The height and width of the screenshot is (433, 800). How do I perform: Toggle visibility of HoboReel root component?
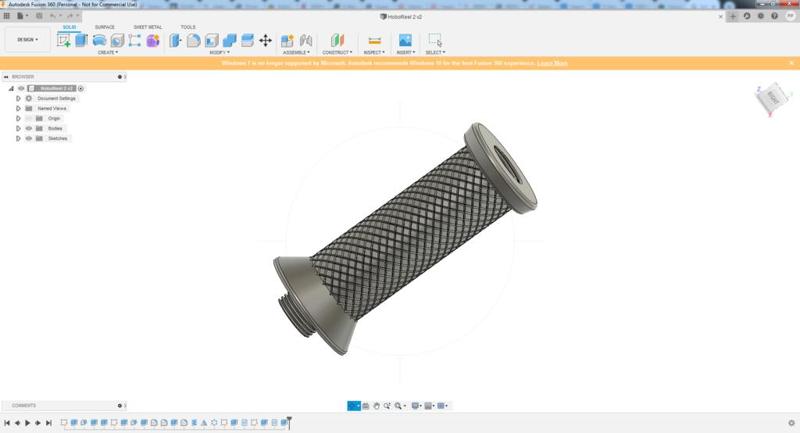pyautogui.click(x=21, y=88)
